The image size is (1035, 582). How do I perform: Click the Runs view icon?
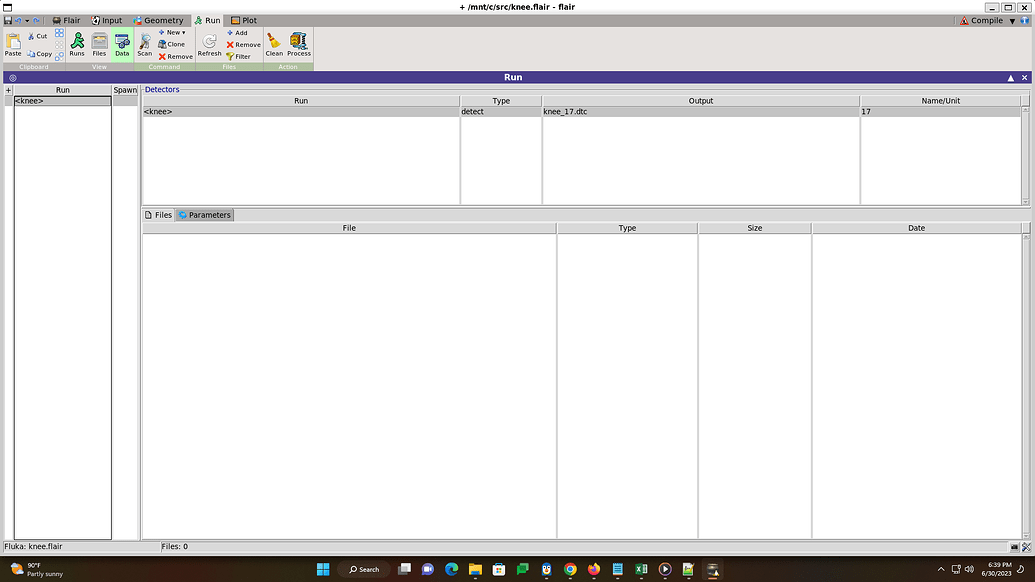77,44
